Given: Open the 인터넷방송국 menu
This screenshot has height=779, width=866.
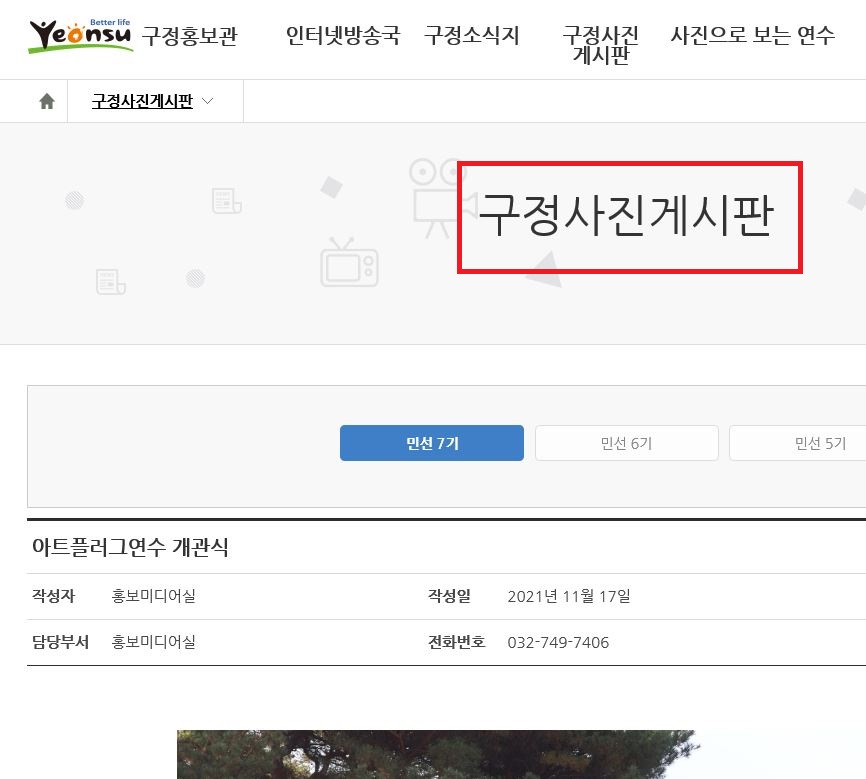Looking at the screenshot, I should pyautogui.click(x=342, y=35).
